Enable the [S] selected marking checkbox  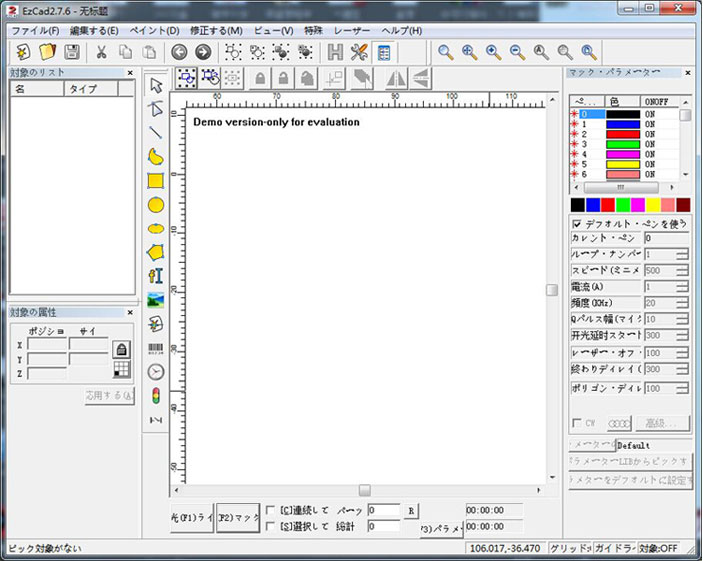(x=270, y=526)
